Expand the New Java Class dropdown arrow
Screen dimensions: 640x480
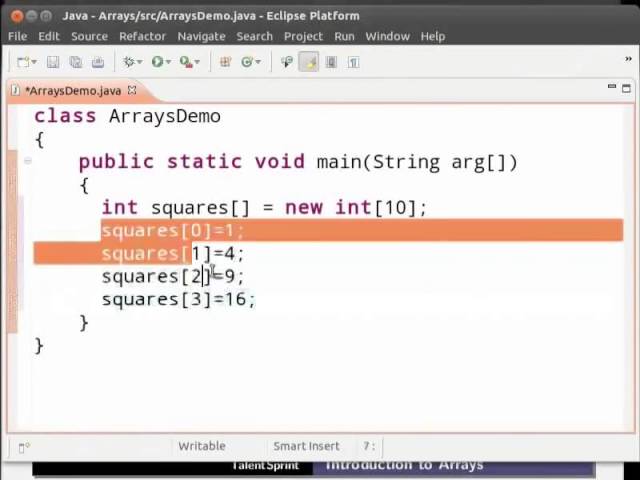(x=258, y=62)
